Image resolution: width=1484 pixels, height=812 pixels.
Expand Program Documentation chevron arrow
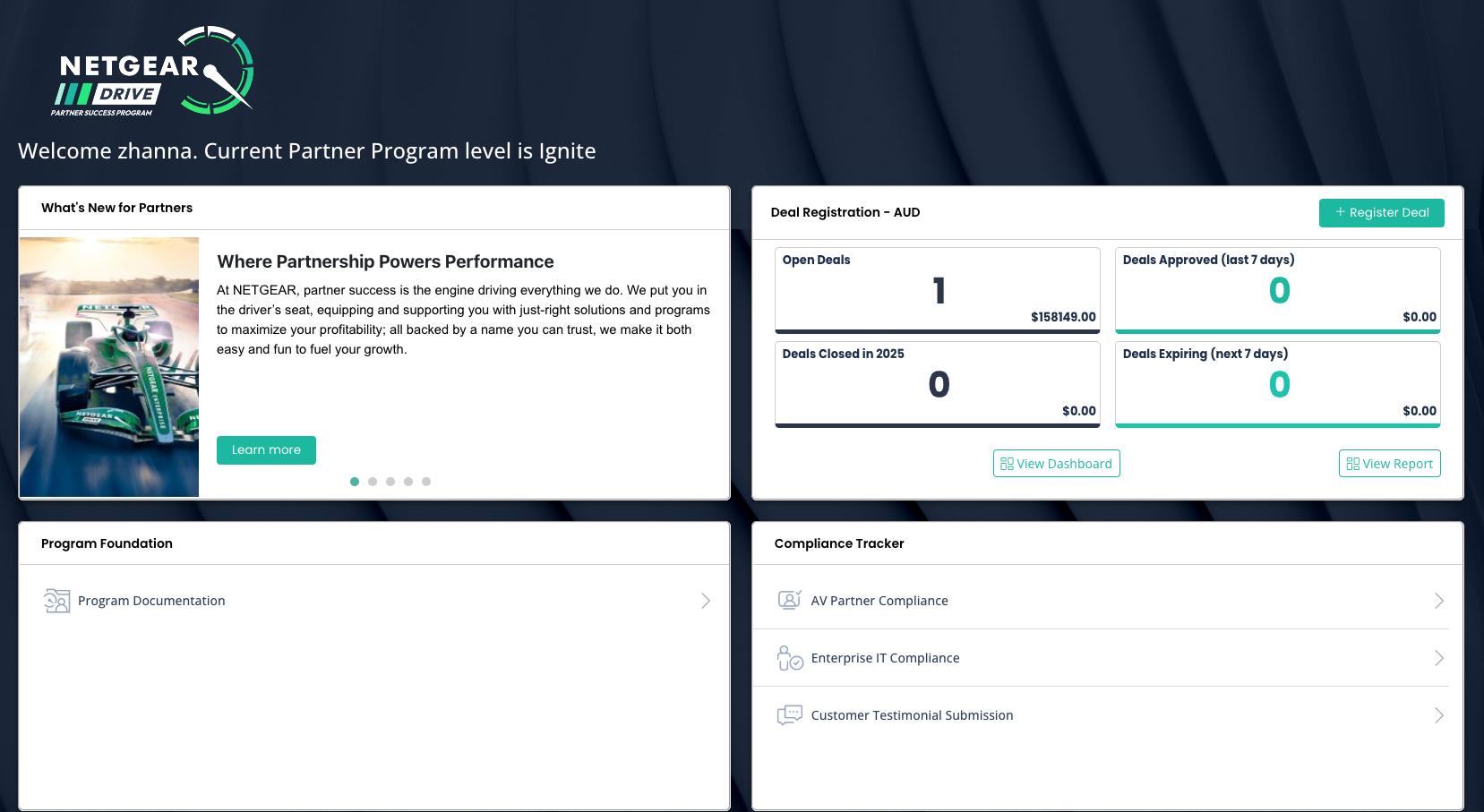coord(706,601)
